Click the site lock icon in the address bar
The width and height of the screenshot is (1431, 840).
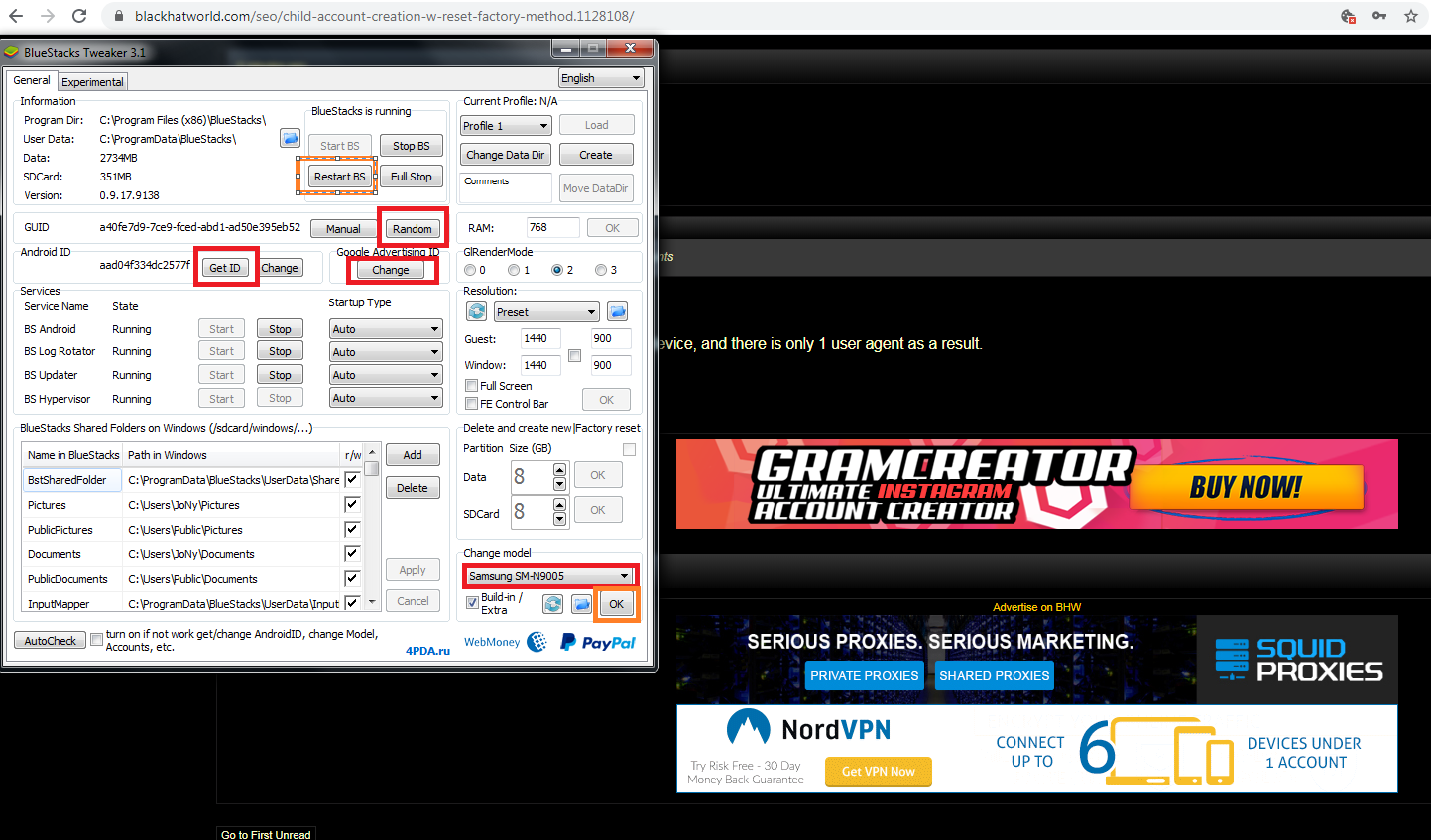tap(119, 16)
